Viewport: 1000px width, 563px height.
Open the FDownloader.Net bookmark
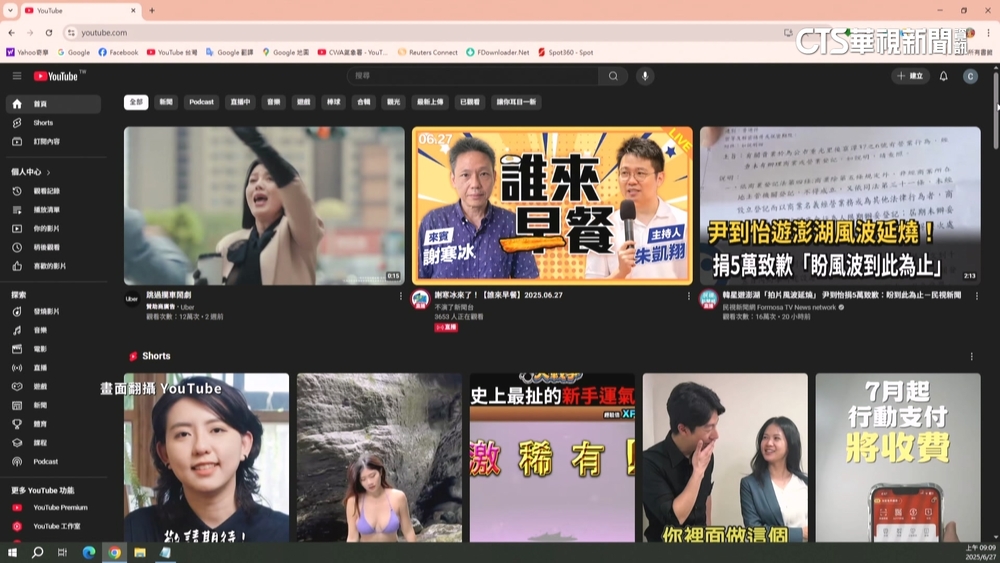pyautogui.click(x=497, y=52)
